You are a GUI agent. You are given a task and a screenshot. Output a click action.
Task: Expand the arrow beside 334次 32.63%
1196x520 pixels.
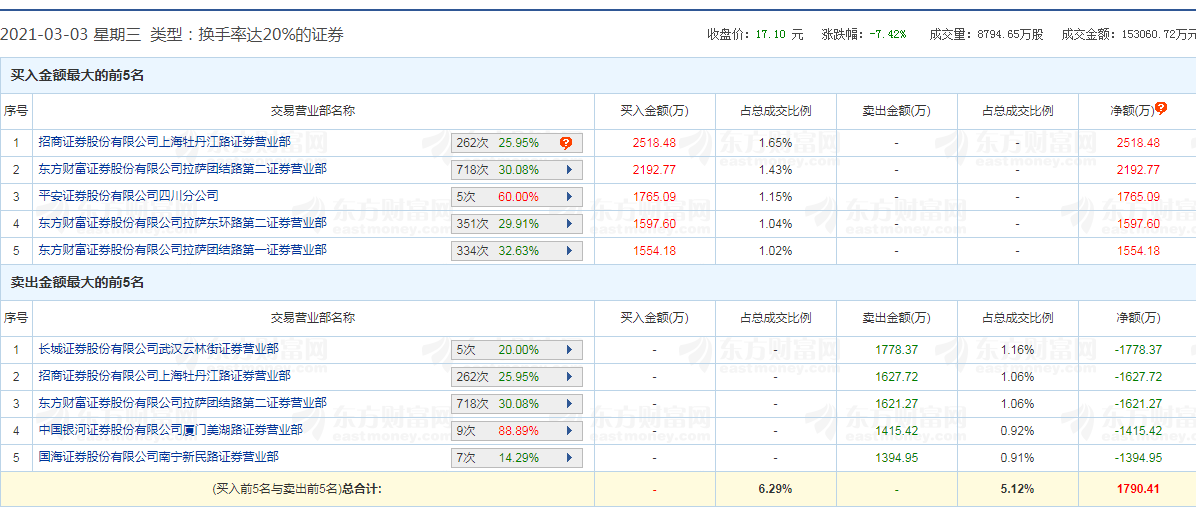(569, 251)
